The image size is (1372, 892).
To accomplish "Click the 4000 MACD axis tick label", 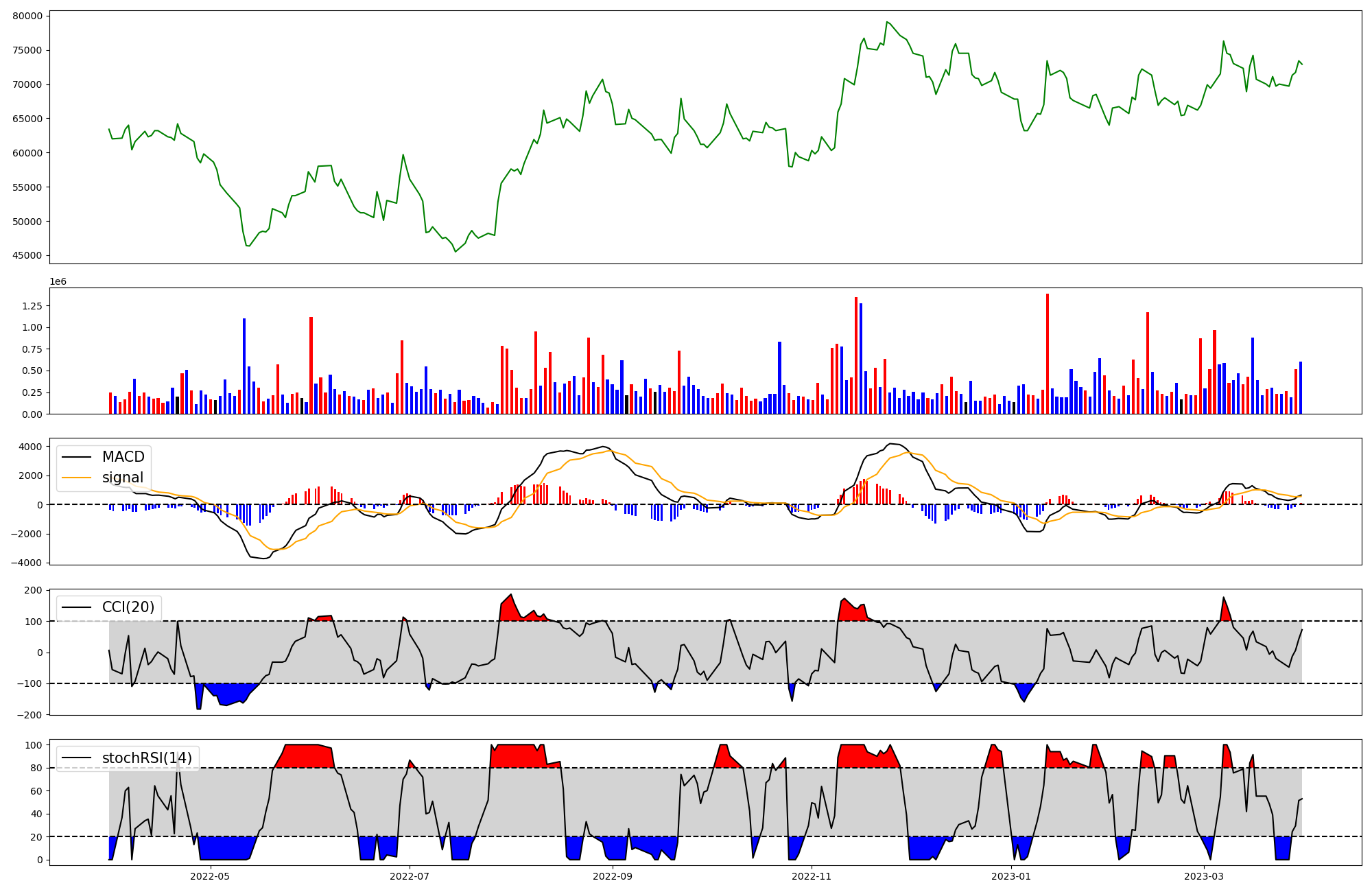I will [32, 447].
